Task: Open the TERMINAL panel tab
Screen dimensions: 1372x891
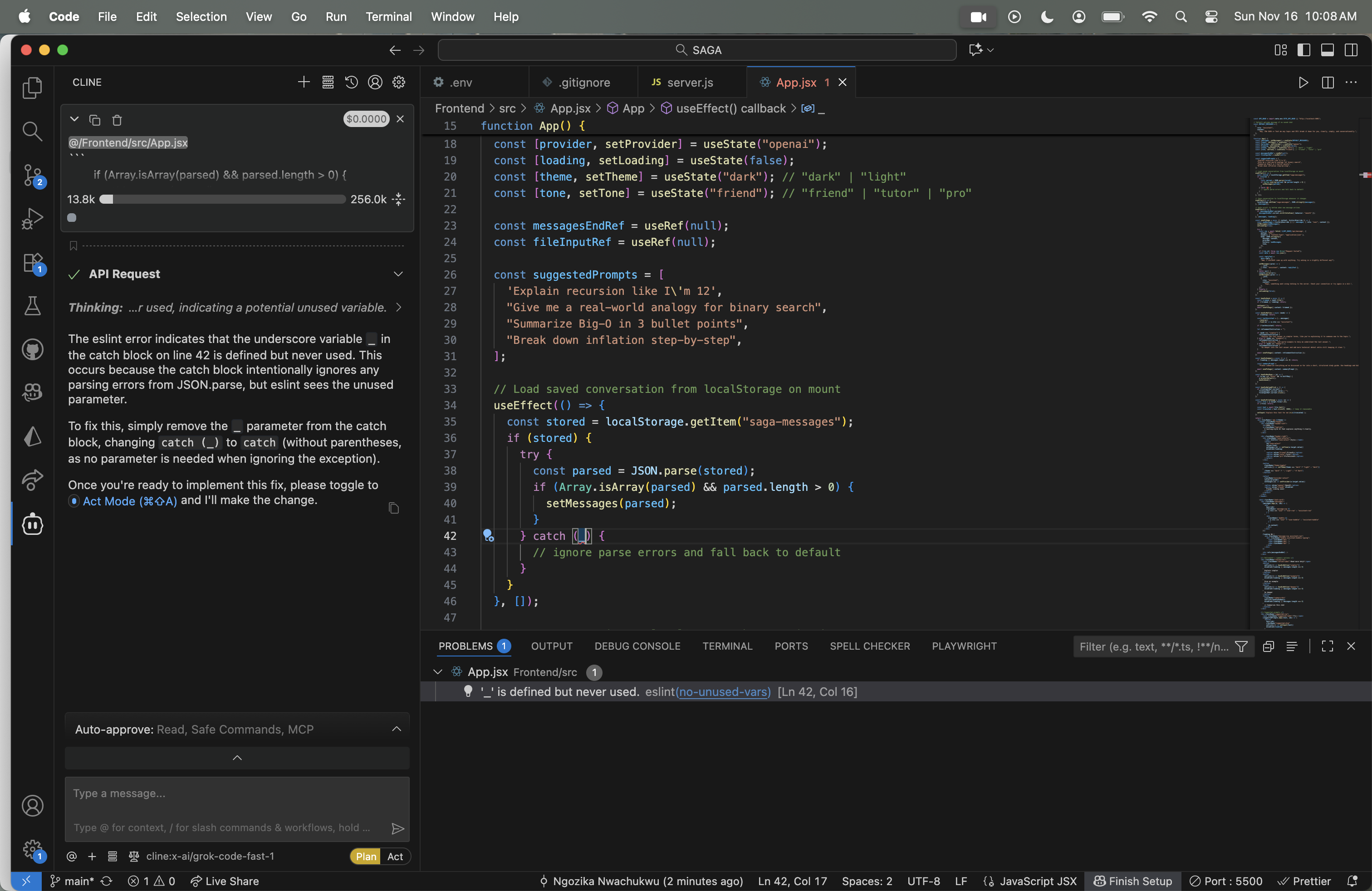Action: [x=727, y=646]
